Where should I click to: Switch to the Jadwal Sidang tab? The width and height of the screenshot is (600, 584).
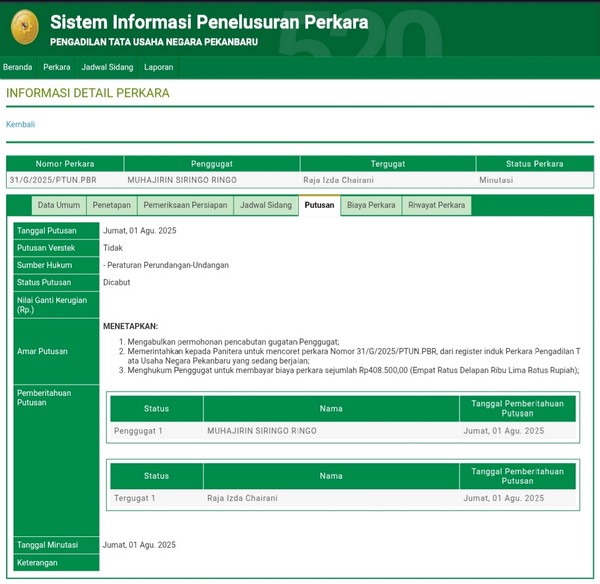[266, 205]
